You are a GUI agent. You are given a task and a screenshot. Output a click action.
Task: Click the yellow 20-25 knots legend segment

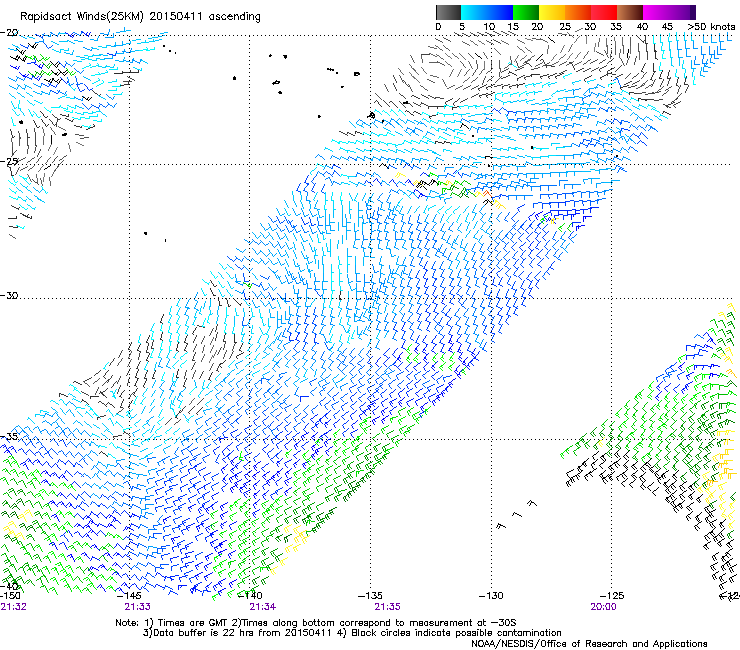(x=552, y=12)
